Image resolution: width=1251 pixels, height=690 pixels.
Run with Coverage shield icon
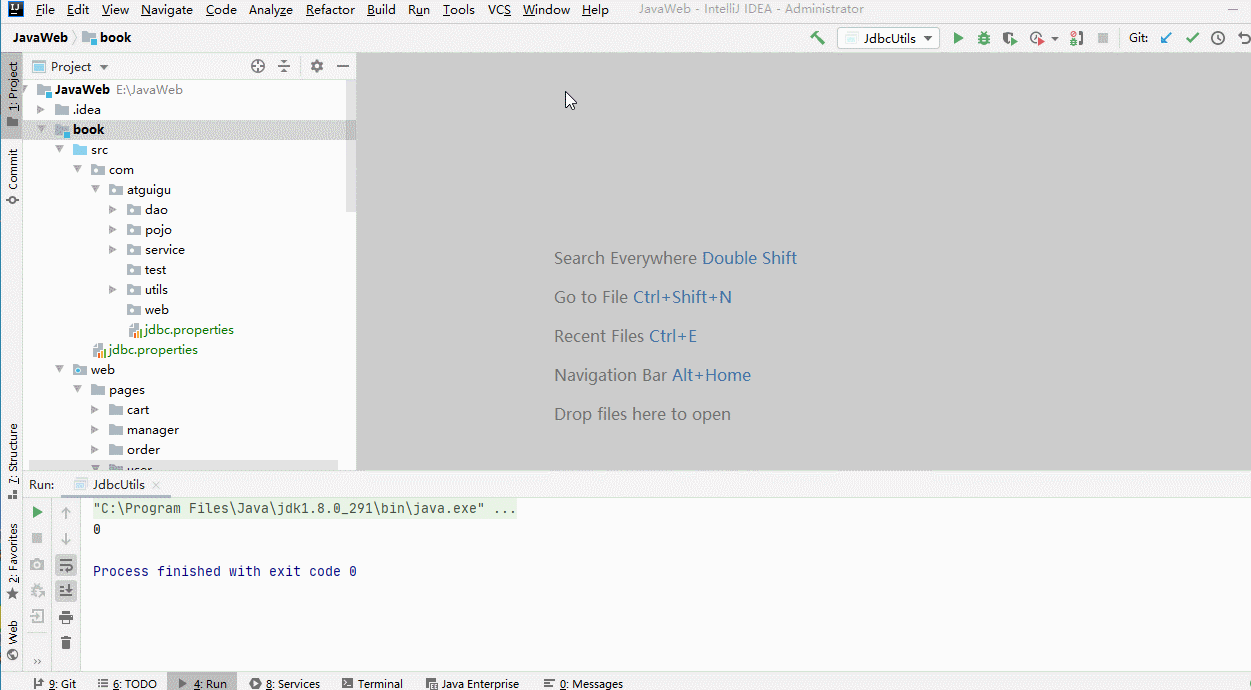click(1010, 38)
